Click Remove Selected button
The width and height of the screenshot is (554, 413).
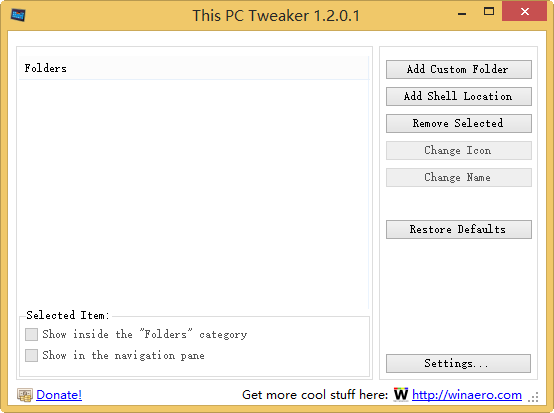[459, 123]
